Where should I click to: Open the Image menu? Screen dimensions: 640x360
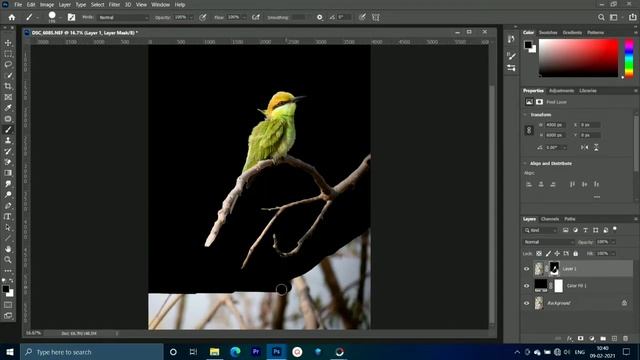click(x=47, y=4)
